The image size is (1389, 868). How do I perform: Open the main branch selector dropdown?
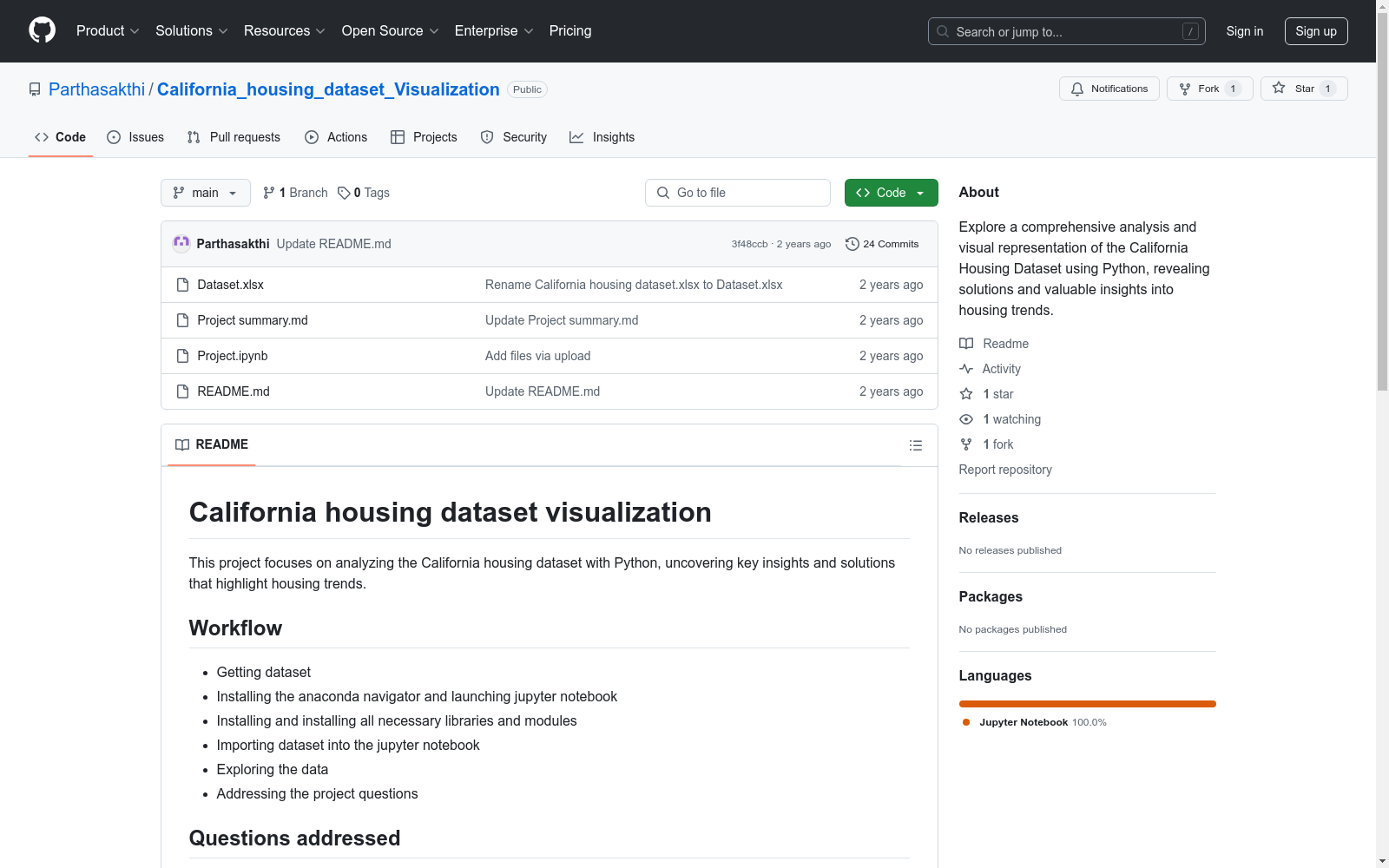[206, 193]
